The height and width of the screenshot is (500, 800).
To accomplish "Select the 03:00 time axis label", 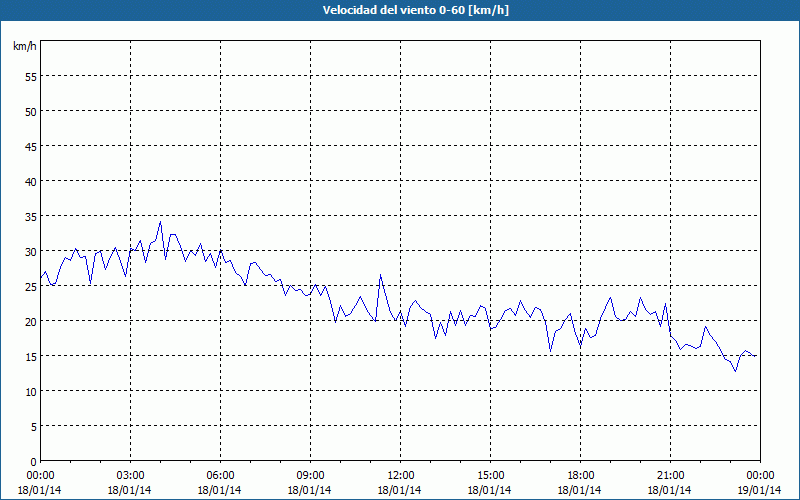I will click(130, 476).
